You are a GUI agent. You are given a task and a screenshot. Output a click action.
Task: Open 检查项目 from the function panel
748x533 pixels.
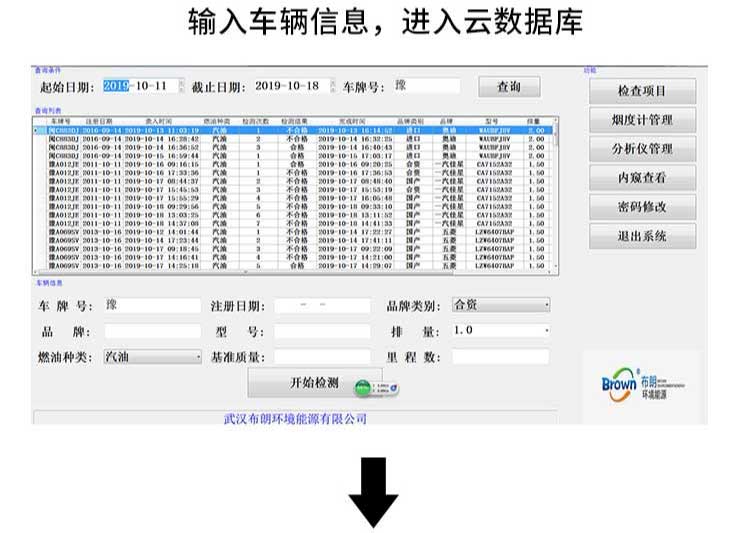641,91
